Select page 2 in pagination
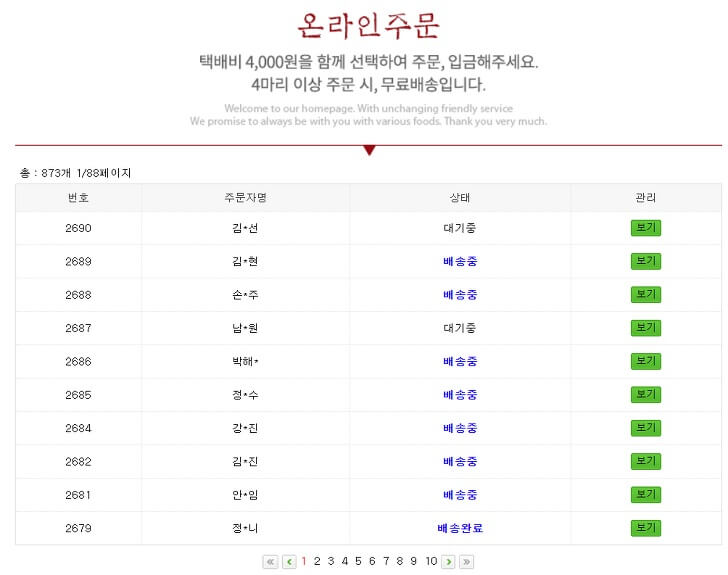The height and width of the screenshot is (575, 728). (317, 562)
